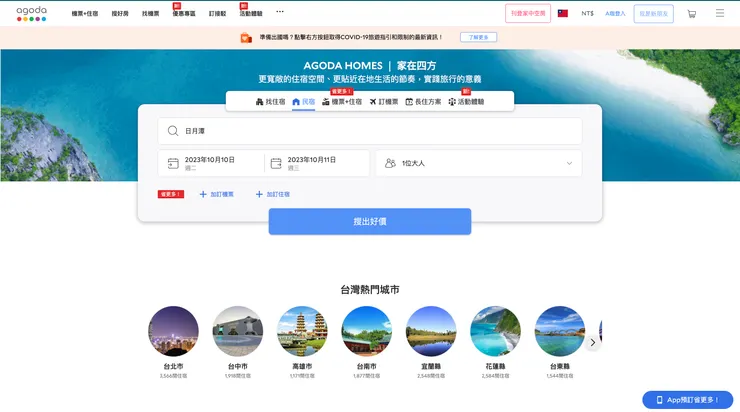
Task: Click 了解更多 in COVID-19 banner
Action: [479, 37]
